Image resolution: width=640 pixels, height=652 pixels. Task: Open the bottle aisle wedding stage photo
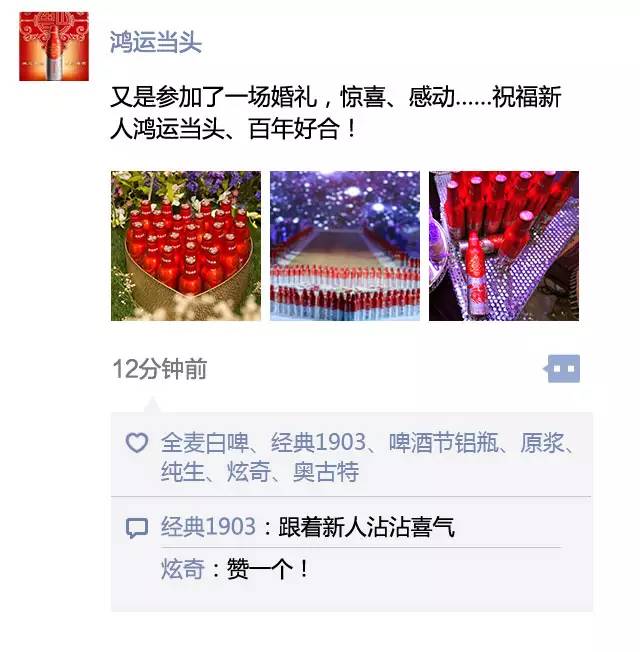point(345,246)
